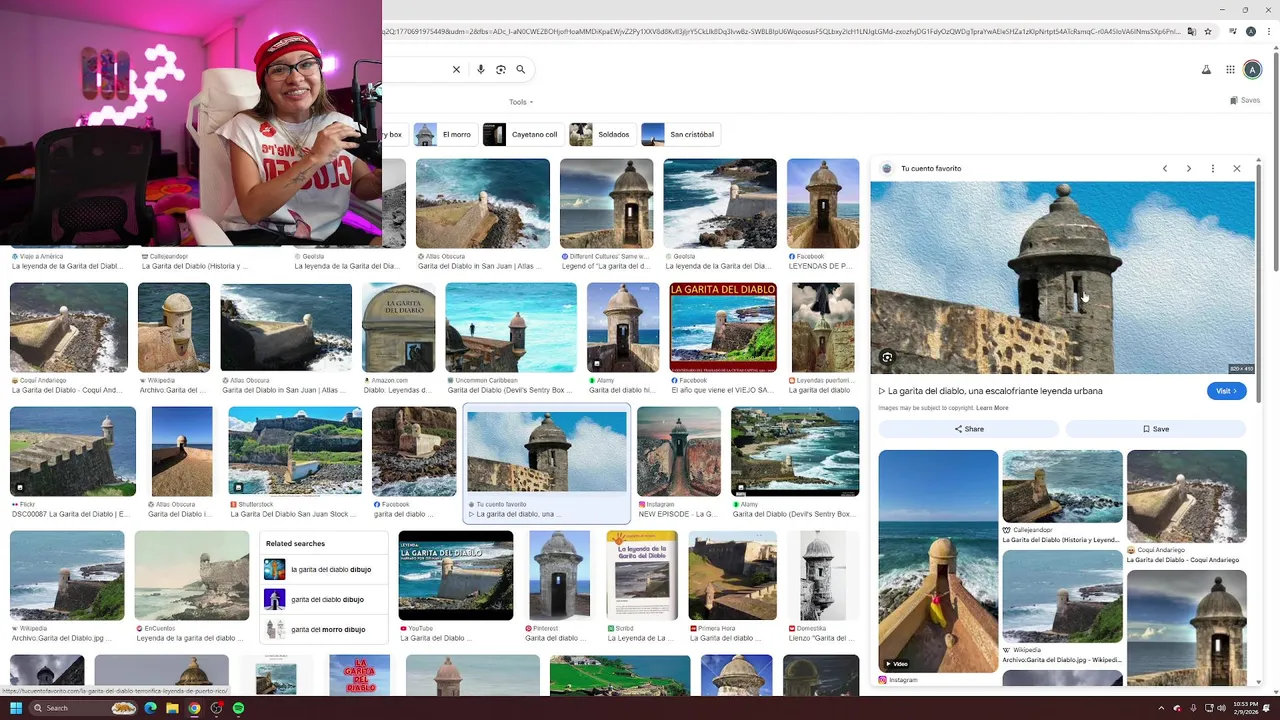This screenshot has width=1280, height=720.
Task: Open the Shutterstock La Garita Del Diablo thumbnail
Action: [295, 451]
